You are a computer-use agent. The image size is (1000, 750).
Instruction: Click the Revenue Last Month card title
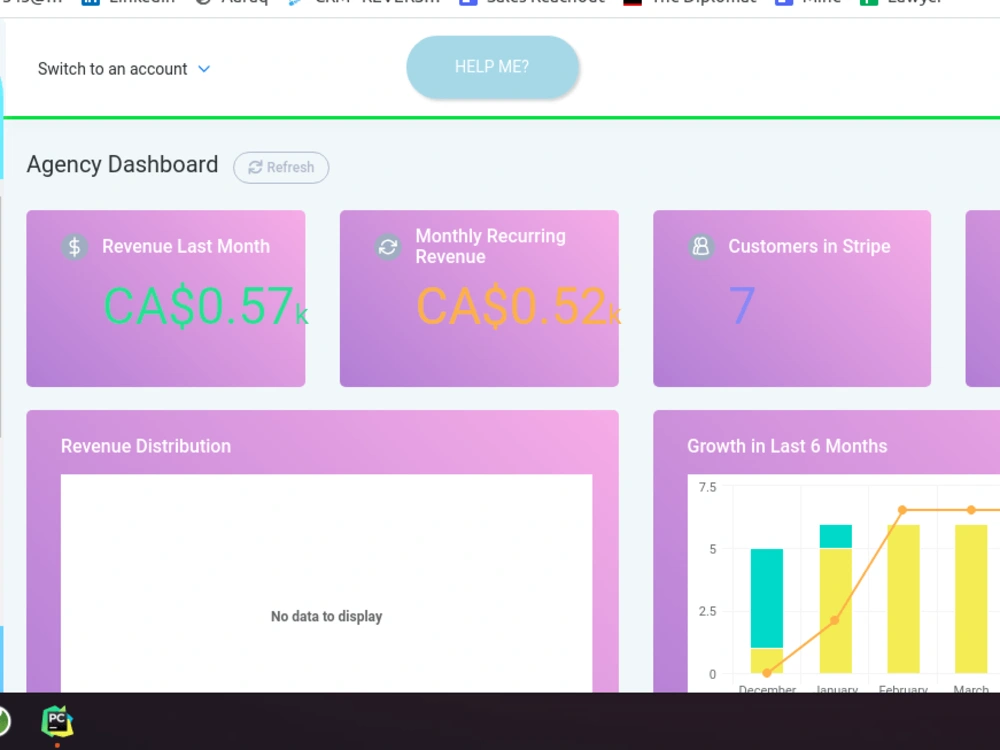[x=186, y=247]
